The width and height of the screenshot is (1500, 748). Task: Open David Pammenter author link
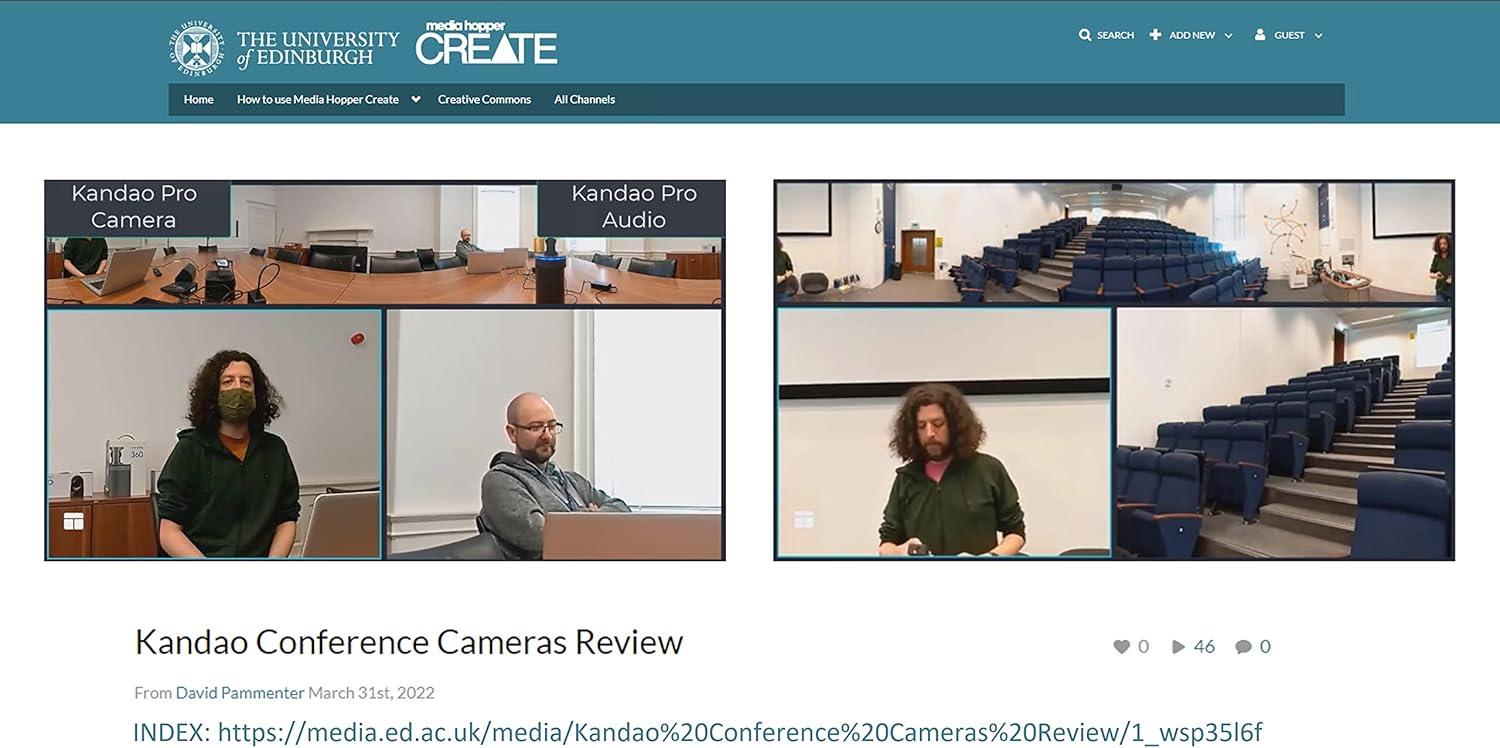click(x=240, y=692)
